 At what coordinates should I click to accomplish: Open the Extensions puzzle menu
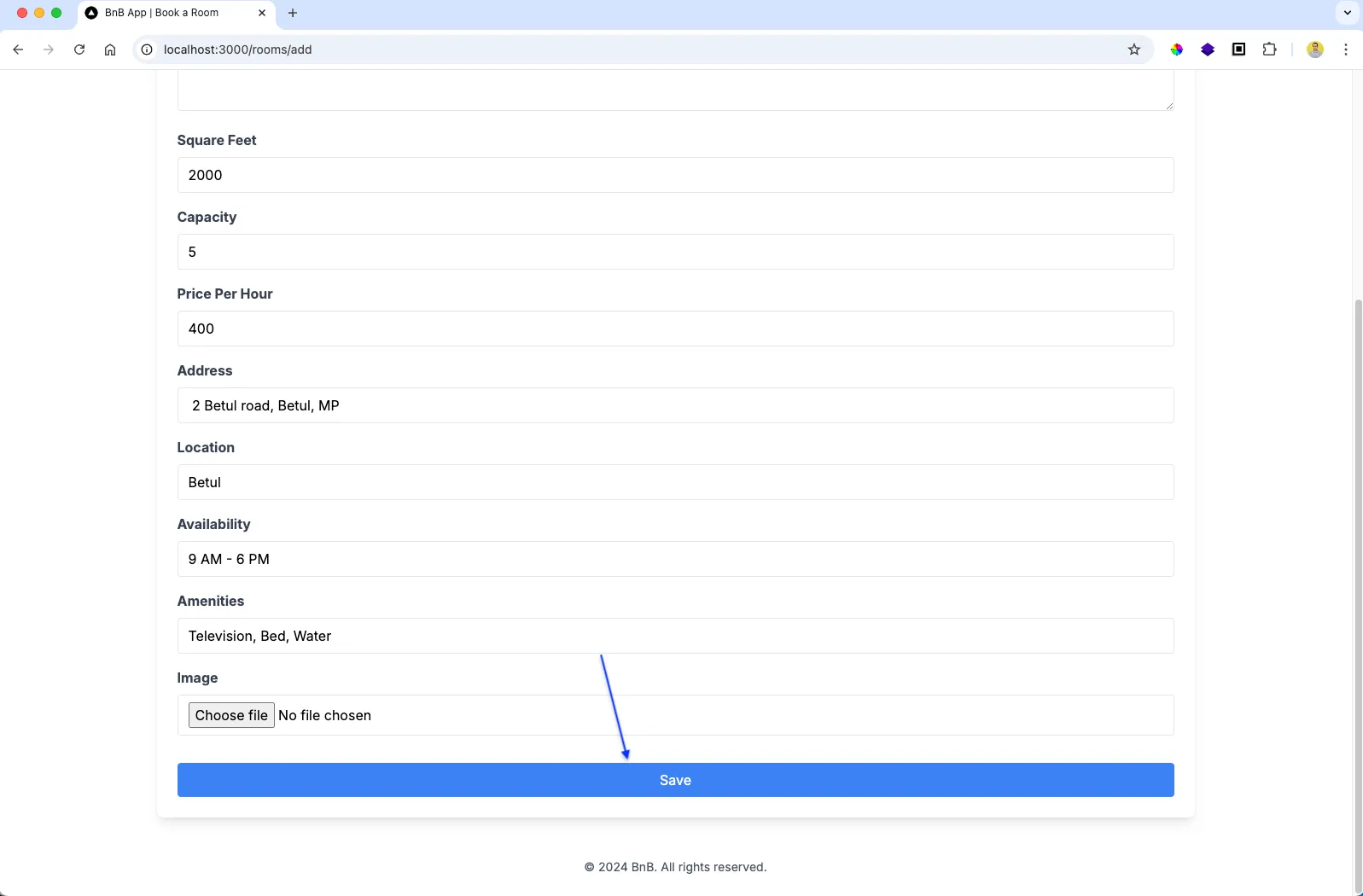click(x=1269, y=49)
